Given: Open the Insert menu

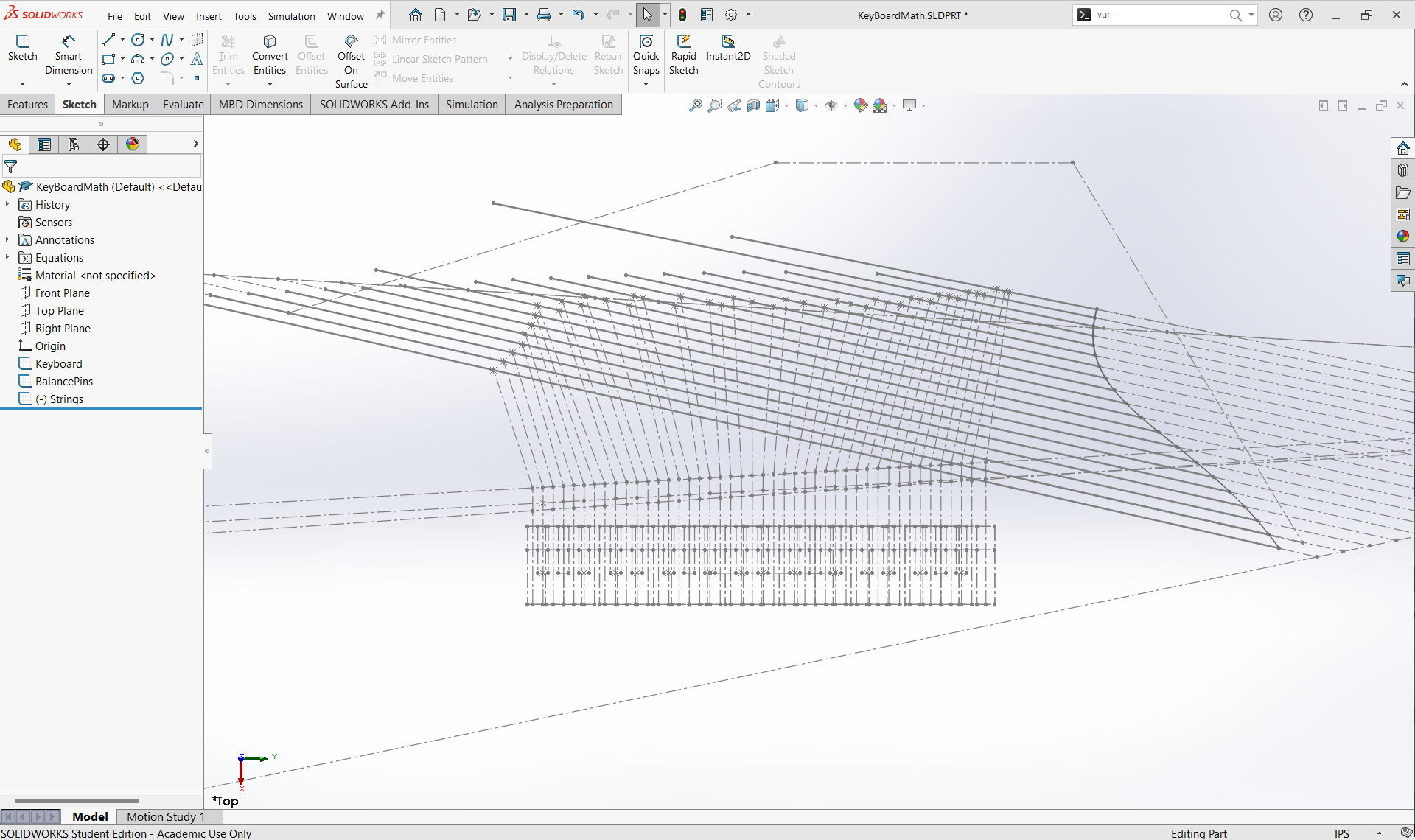Looking at the screenshot, I should [209, 16].
